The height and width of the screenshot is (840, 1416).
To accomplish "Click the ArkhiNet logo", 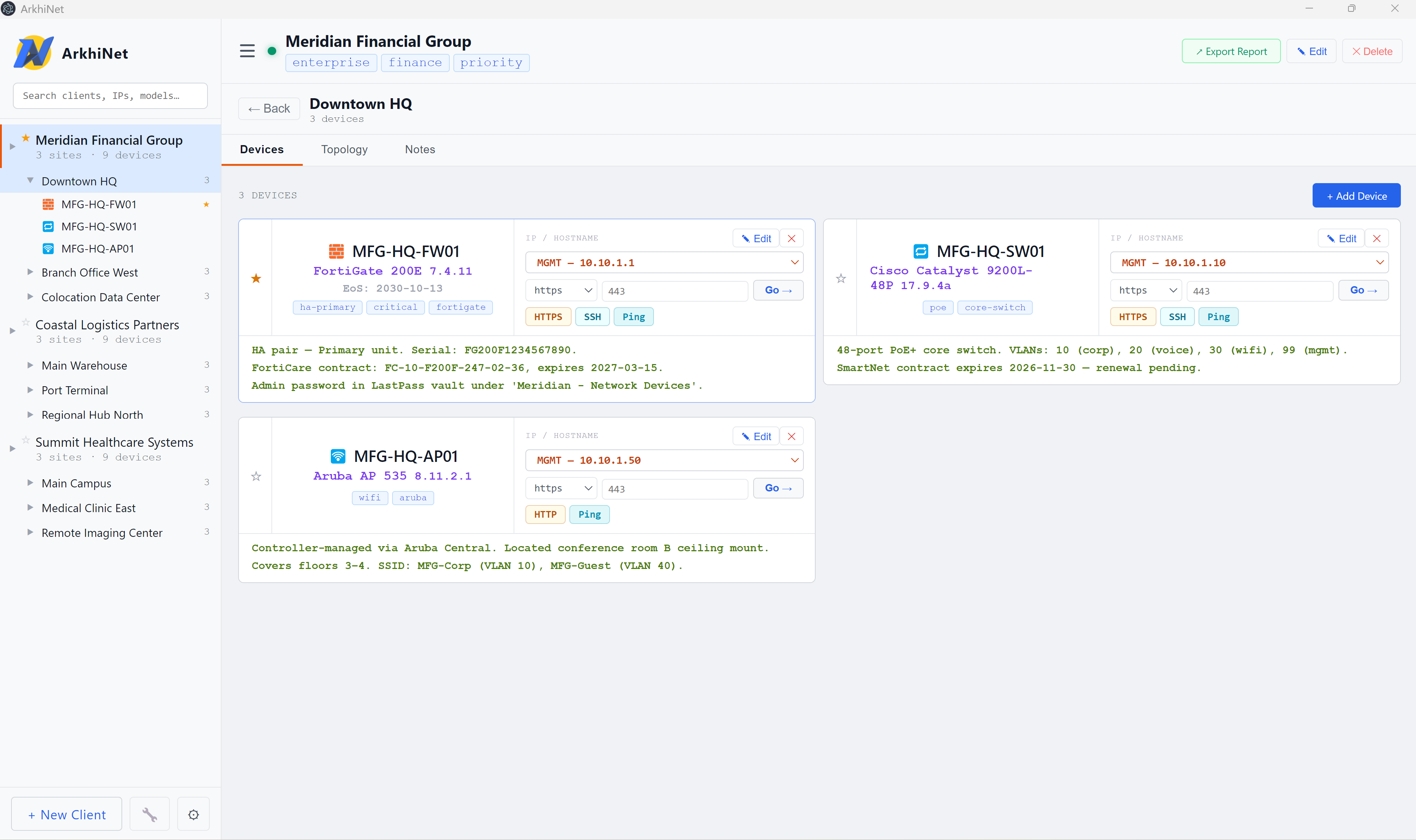I will [33, 53].
